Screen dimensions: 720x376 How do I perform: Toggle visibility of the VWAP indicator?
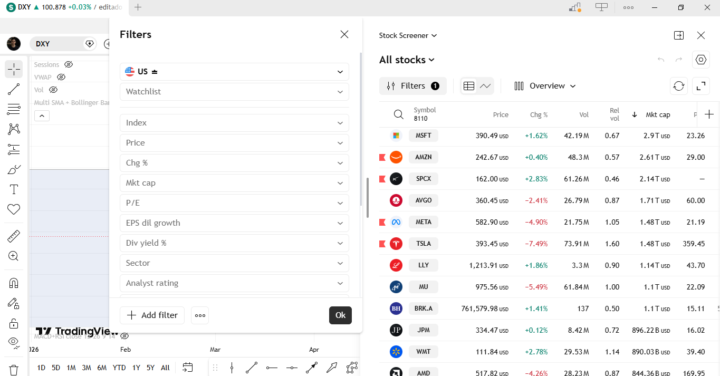tap(61, 77)
